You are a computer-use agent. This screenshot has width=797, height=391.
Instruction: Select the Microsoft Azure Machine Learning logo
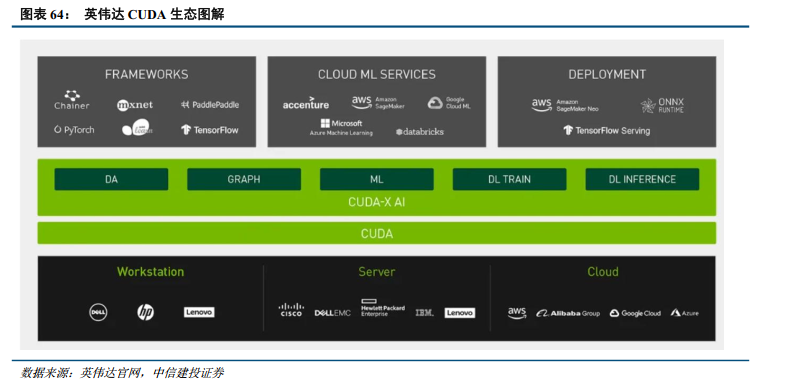click(341, 127)
